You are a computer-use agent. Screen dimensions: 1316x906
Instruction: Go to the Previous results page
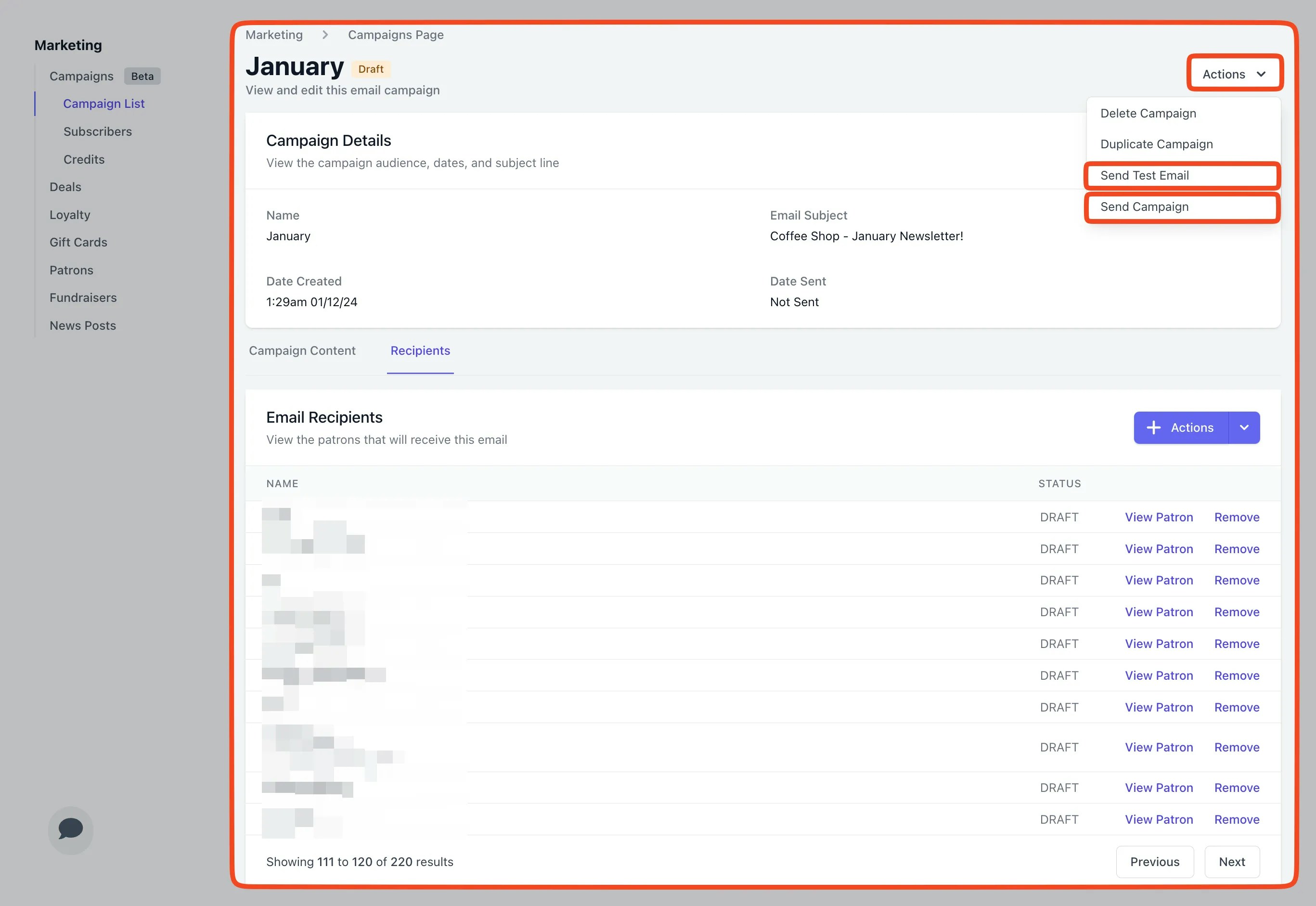click(1154, 862)
